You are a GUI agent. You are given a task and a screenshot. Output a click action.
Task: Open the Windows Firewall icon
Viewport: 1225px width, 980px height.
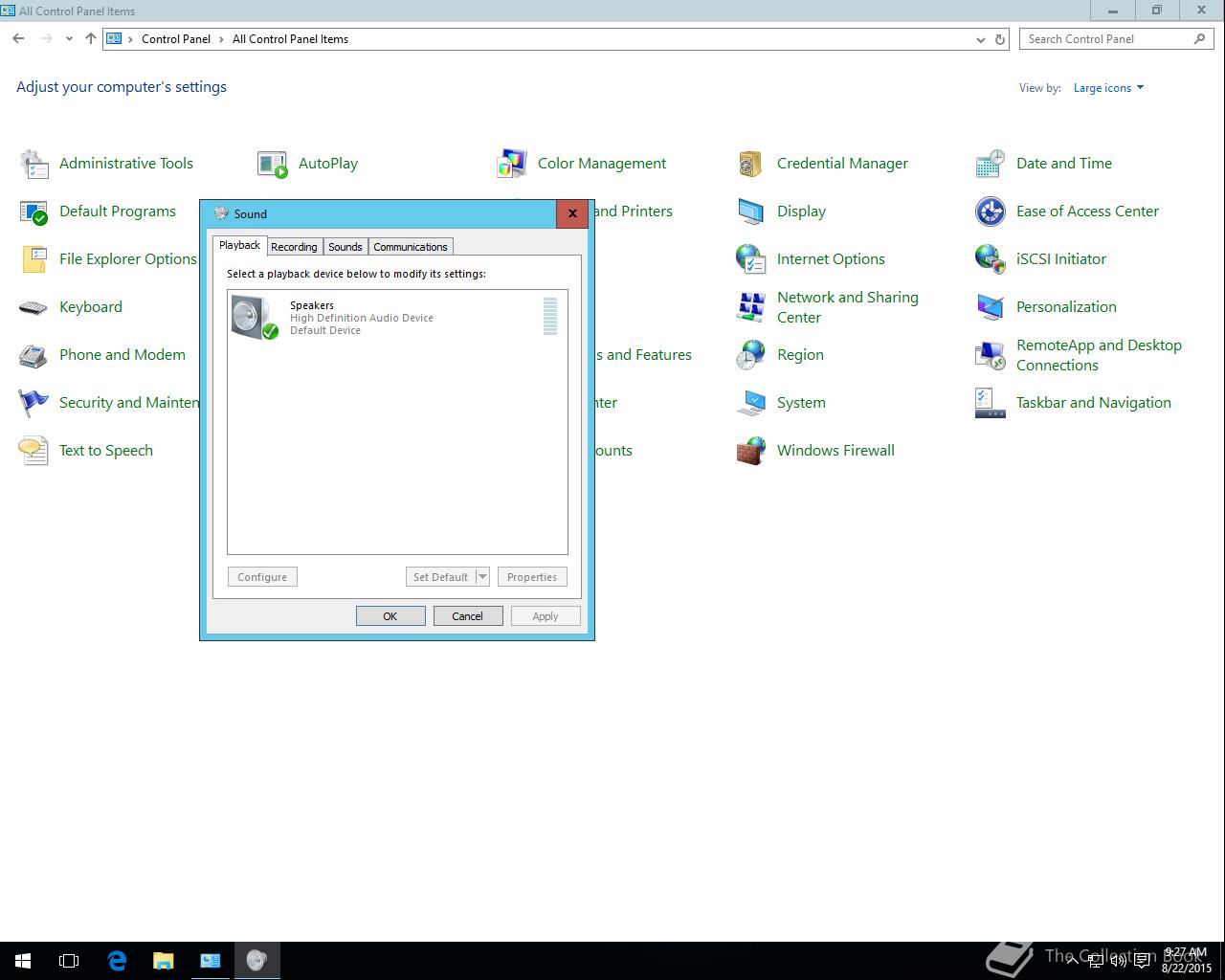click(x=751, y=451)
